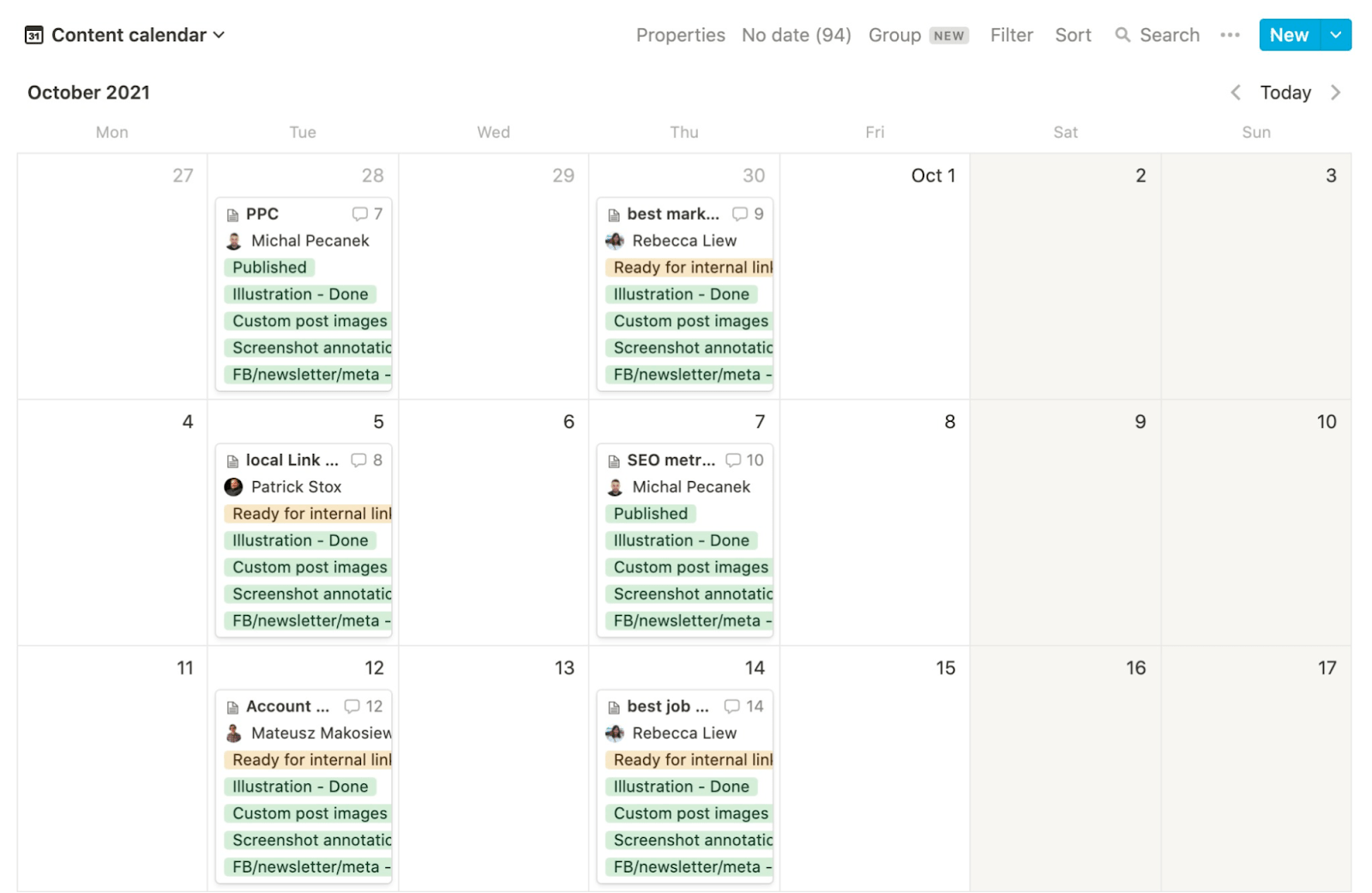The image size is (1372, 893).
Task: Open the Sort menu
Action: (1073, 35)
